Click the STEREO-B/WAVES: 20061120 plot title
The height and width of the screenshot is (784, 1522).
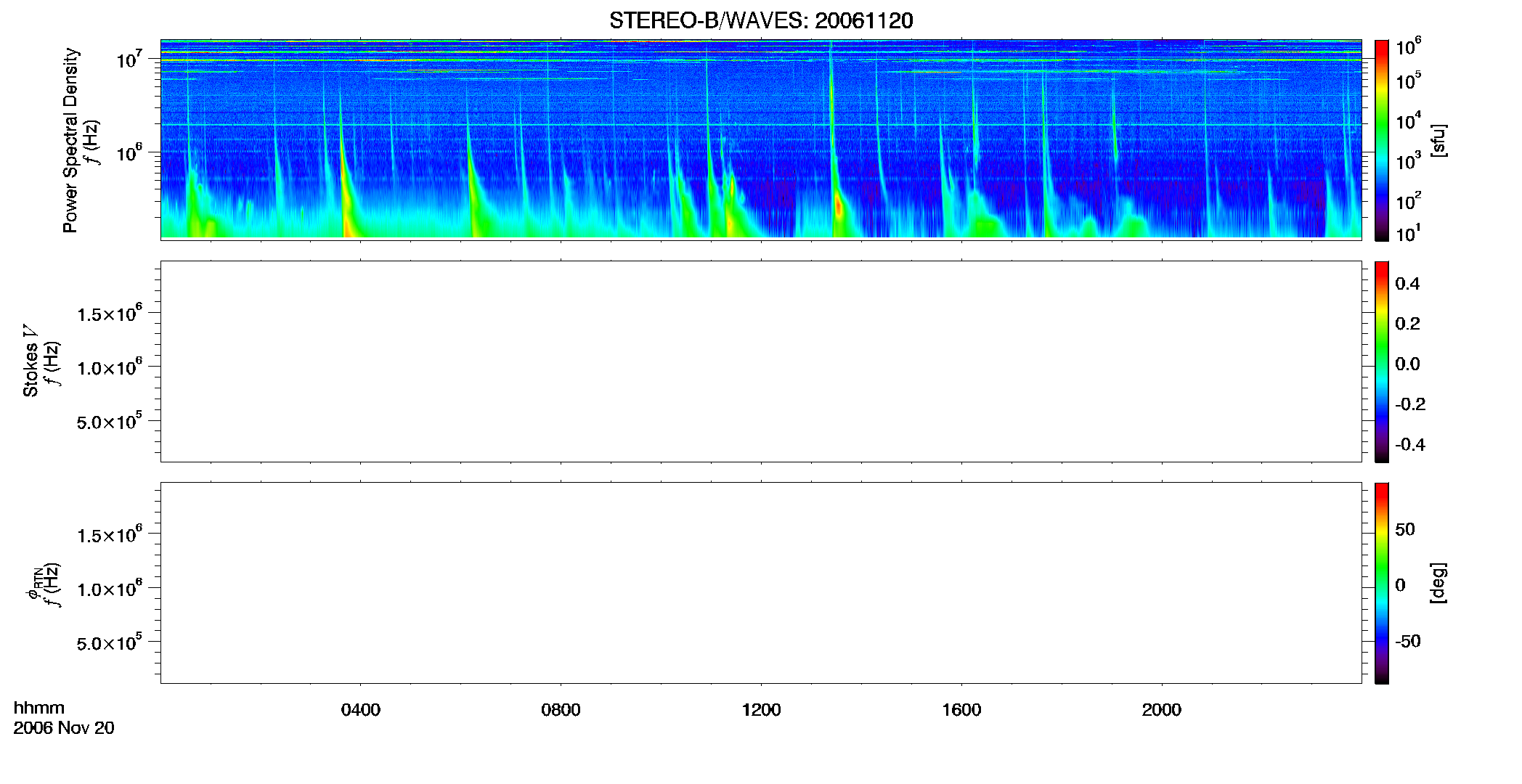761,20
